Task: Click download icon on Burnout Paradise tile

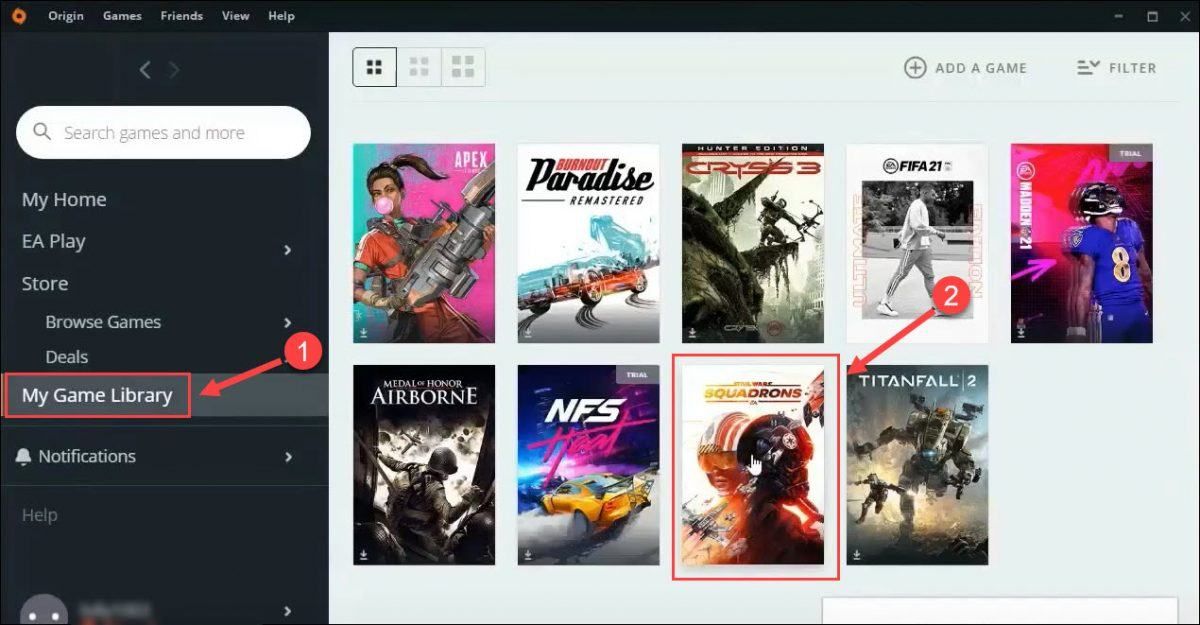Action: pos(529,332)
